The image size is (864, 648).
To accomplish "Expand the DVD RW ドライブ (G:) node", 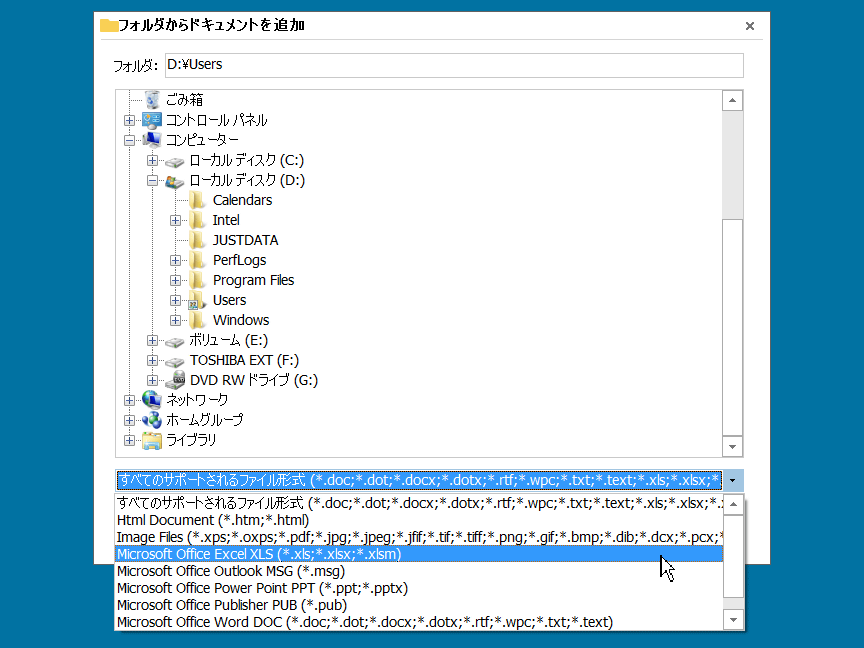I will [153, 380].
